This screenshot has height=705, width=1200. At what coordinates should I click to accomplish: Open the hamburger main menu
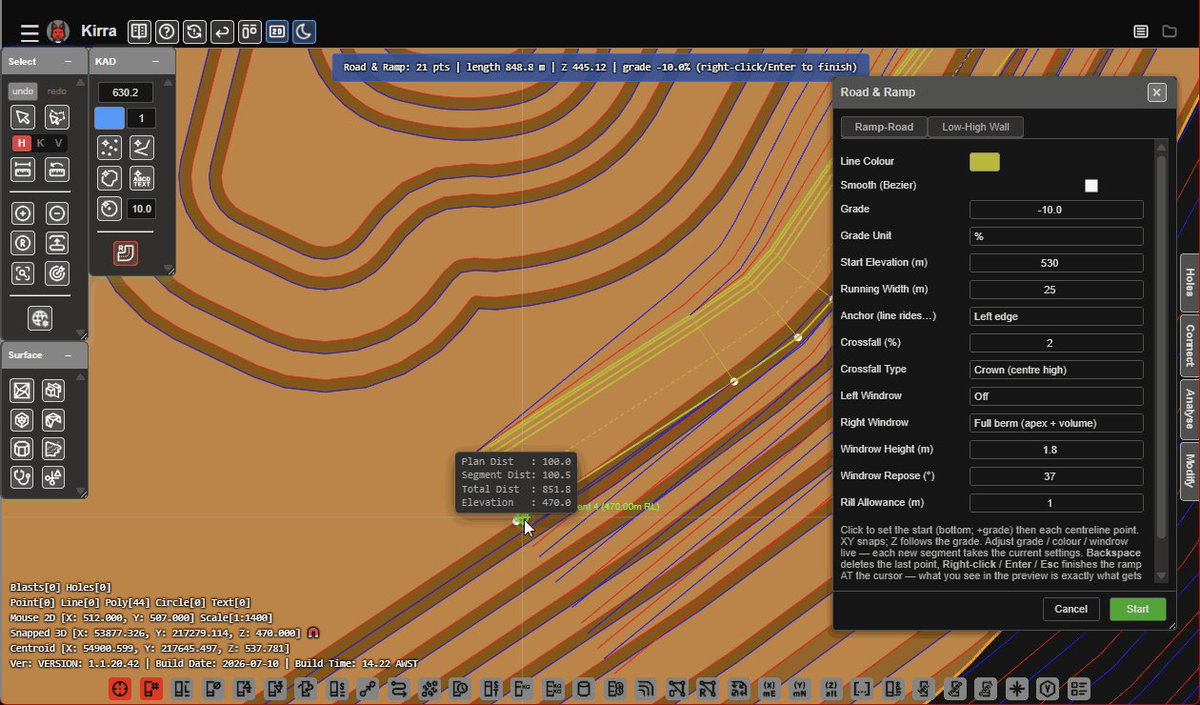tap(30, 32)
